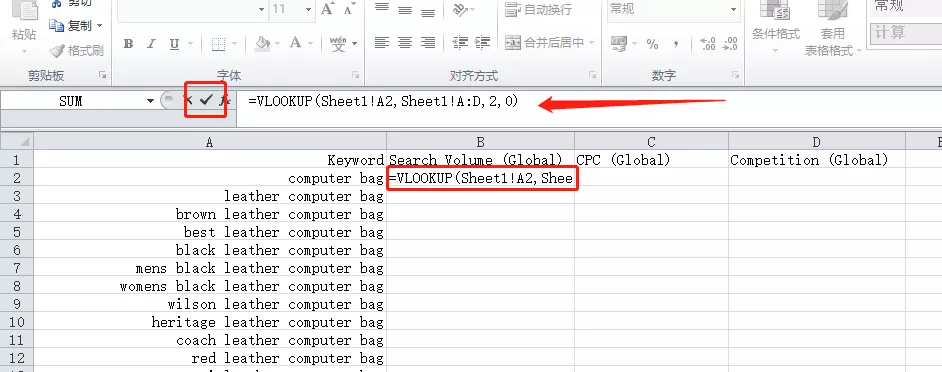Apply the accounting number format
The height and width of the screenshot is (372, 942).
pyautogui.click(x=618, y=43)
